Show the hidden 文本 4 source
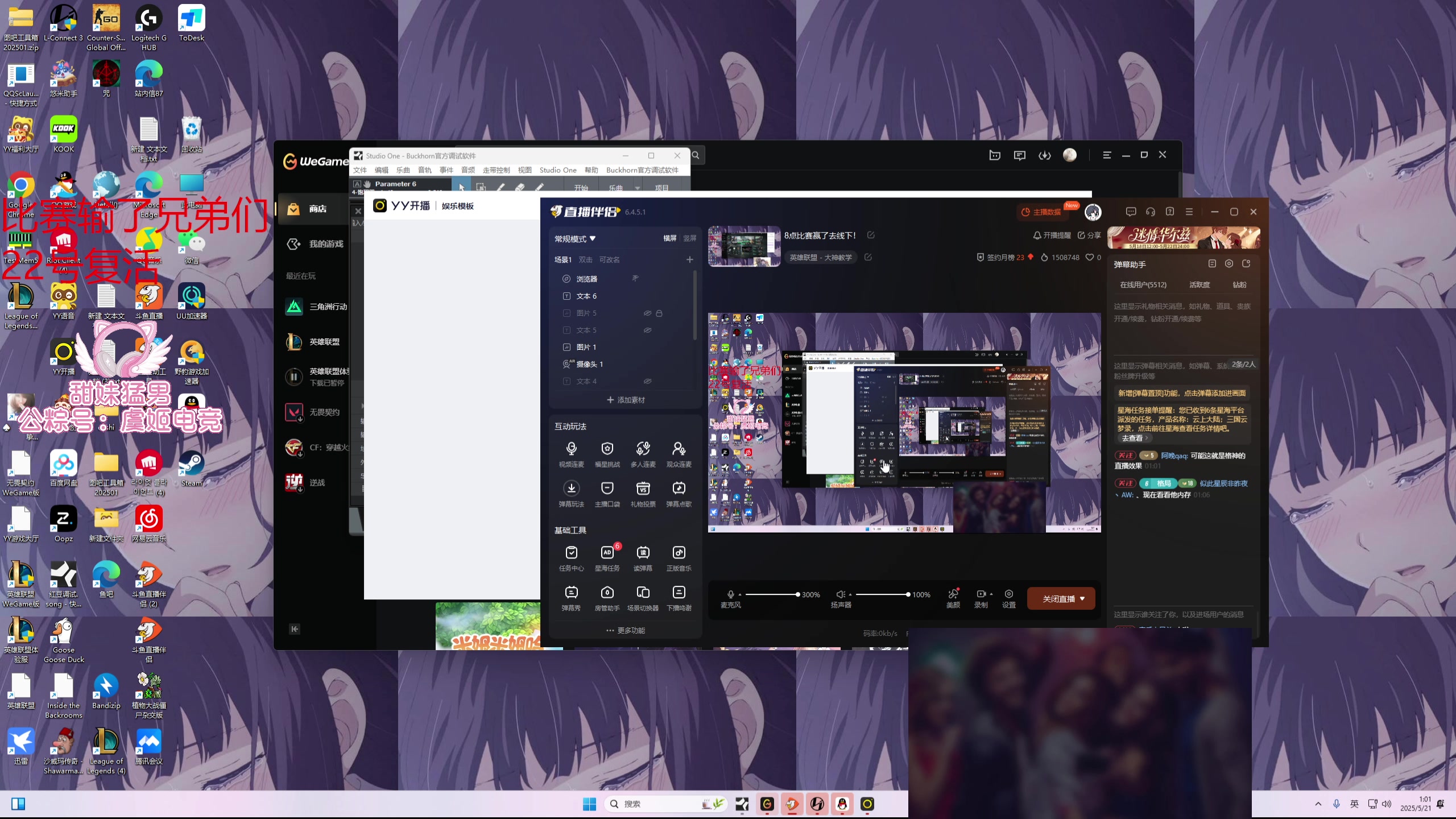This screenshot has width=1456, height=819. [647, 382]
